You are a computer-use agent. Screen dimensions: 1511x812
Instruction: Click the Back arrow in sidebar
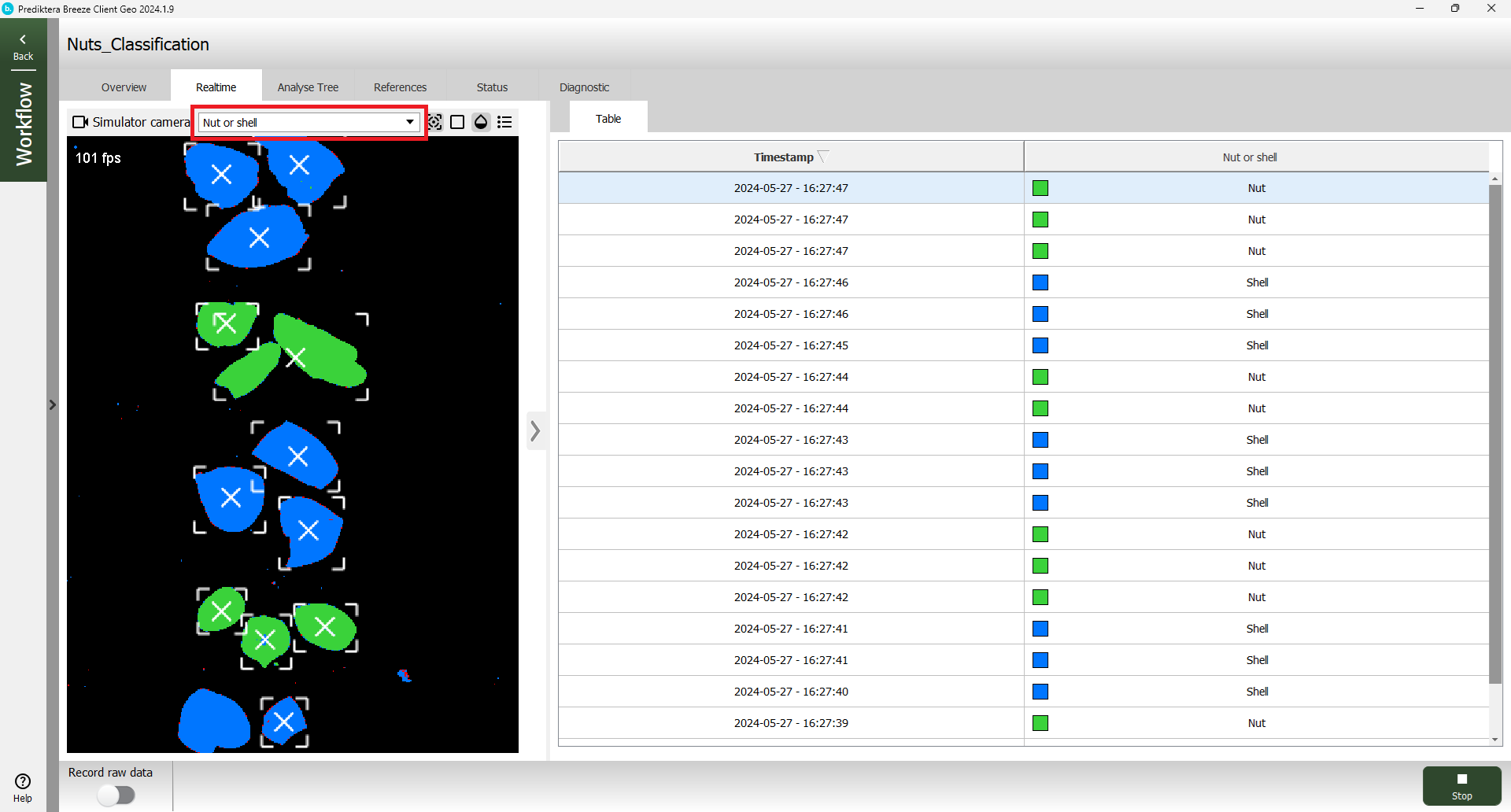coord(23,46)
